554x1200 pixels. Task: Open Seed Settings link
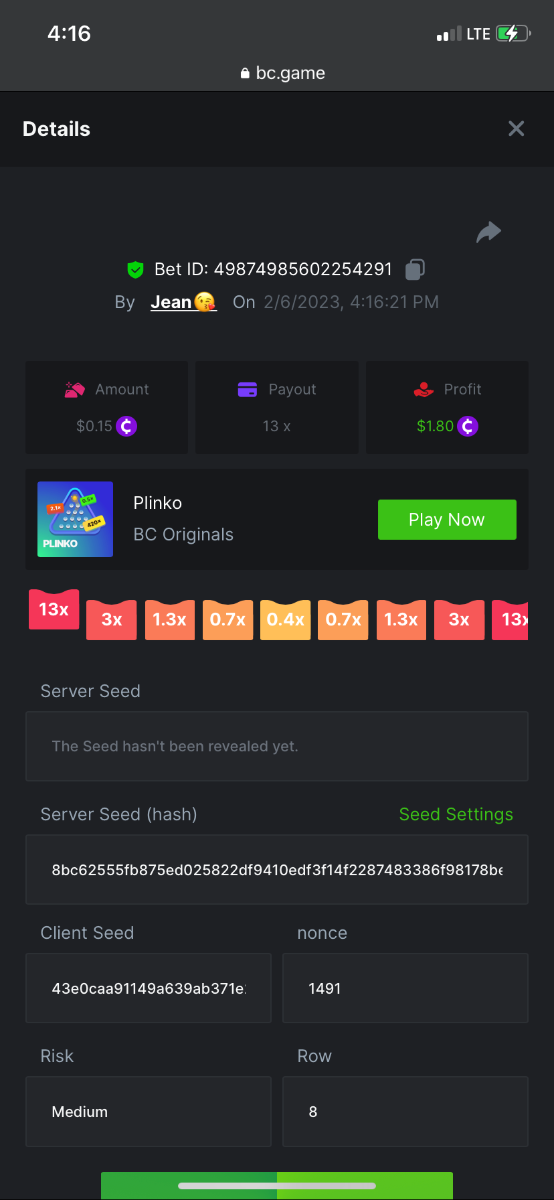click(456, 814)
